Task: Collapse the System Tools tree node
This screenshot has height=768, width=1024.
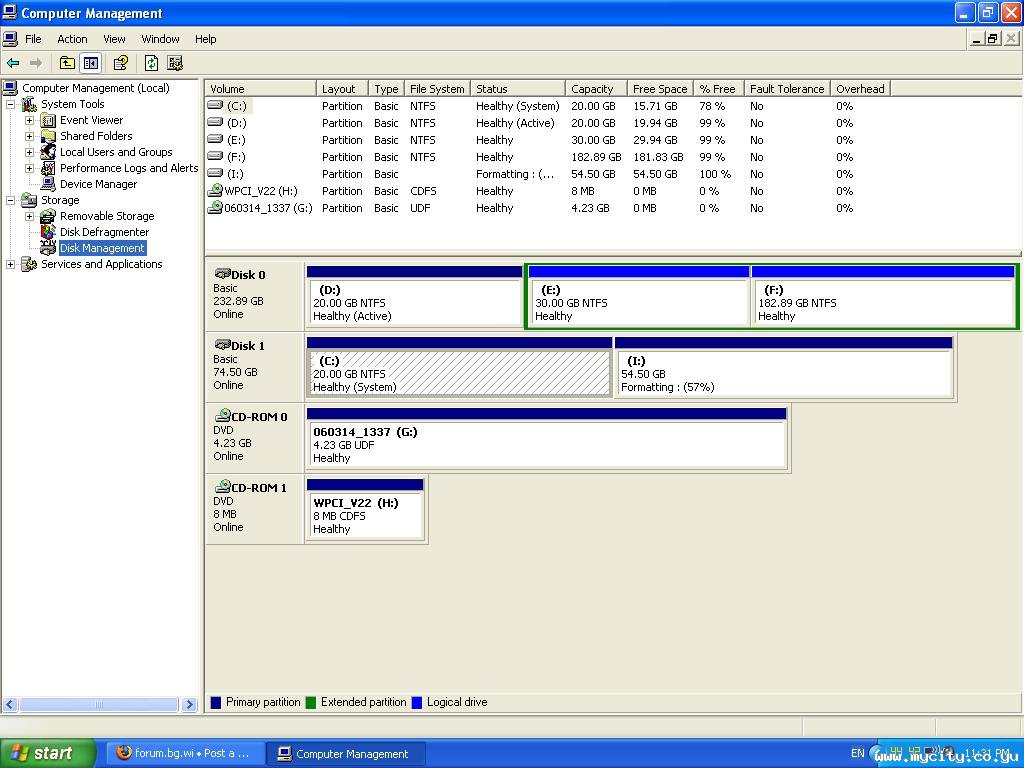Action: (x=11, y=104)
